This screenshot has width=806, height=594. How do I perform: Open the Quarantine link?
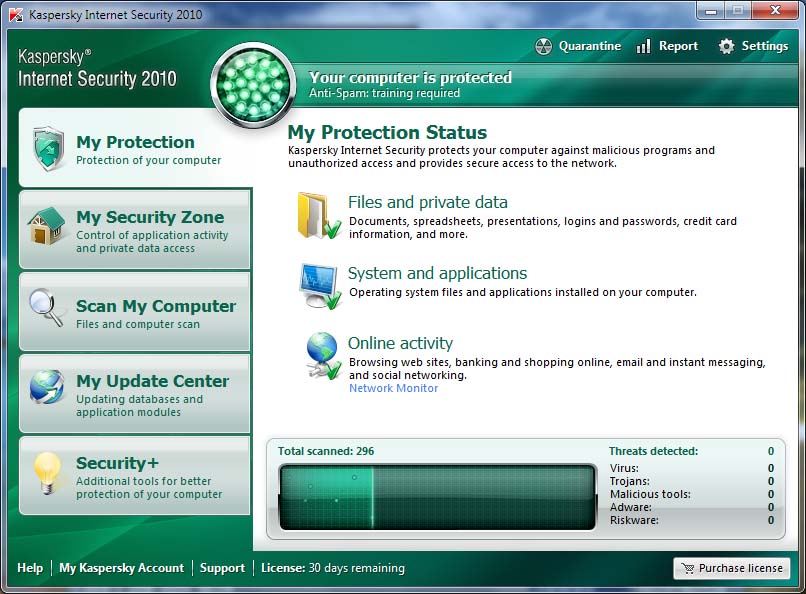pyautogui.click(x=590, y=46)
